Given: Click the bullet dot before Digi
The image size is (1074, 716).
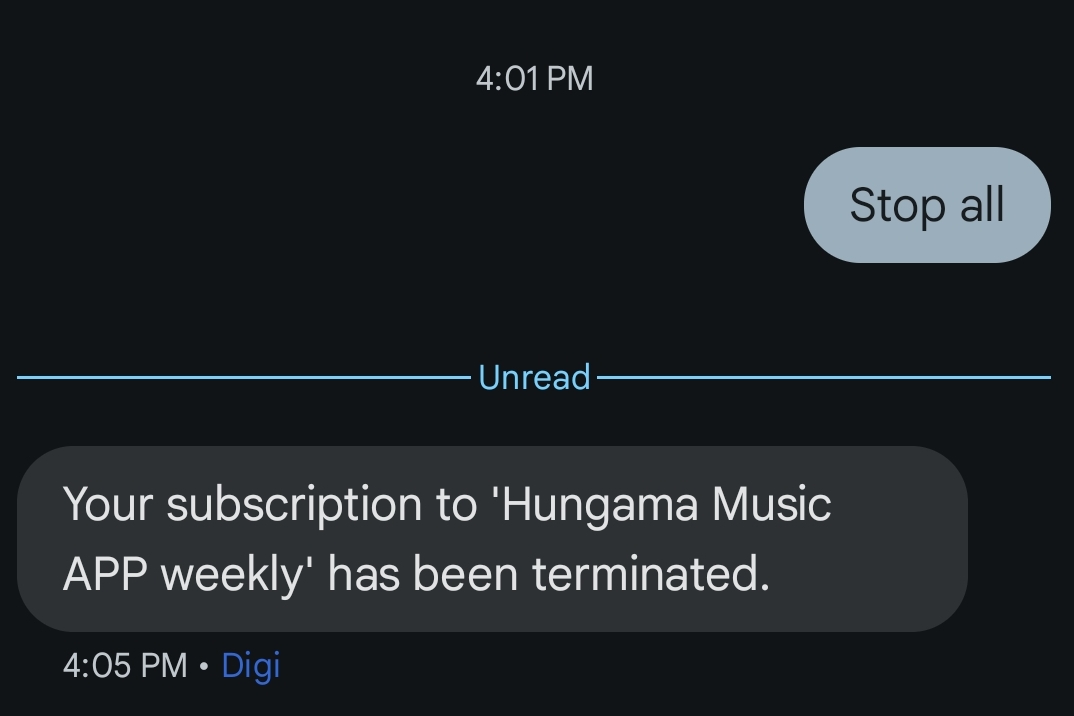Looking at the screenshot, I should pos(203,666).
